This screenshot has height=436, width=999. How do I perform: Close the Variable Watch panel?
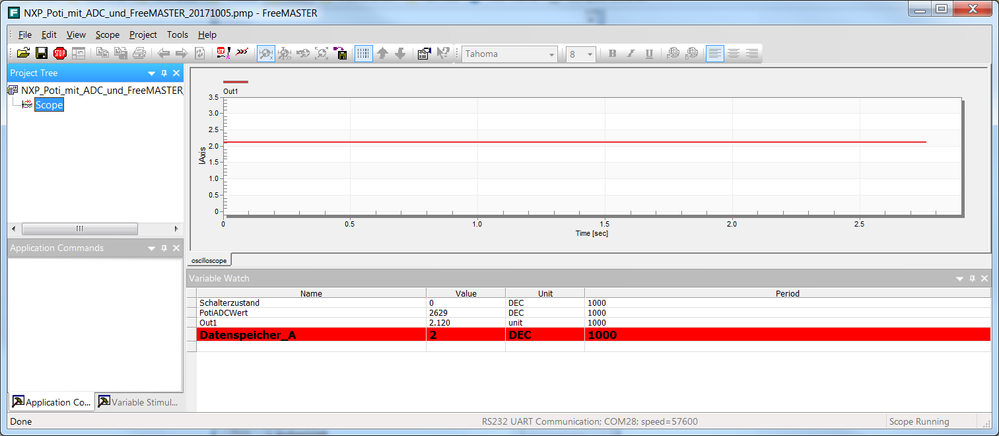[x=984, y=279]
